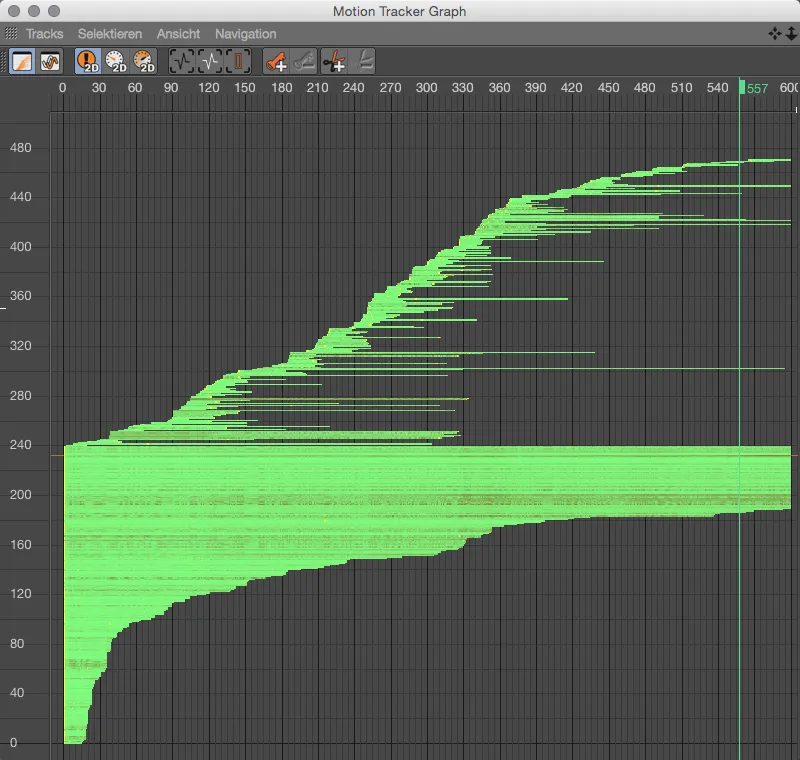Open the Navigation menu
This screenshot has height=760, width=800.
coord(245,34)
